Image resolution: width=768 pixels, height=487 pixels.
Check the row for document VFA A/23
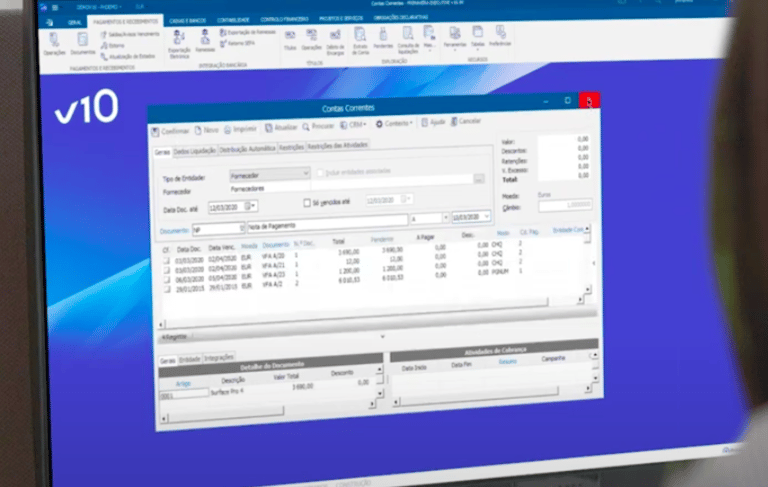(x=167, y=280)
